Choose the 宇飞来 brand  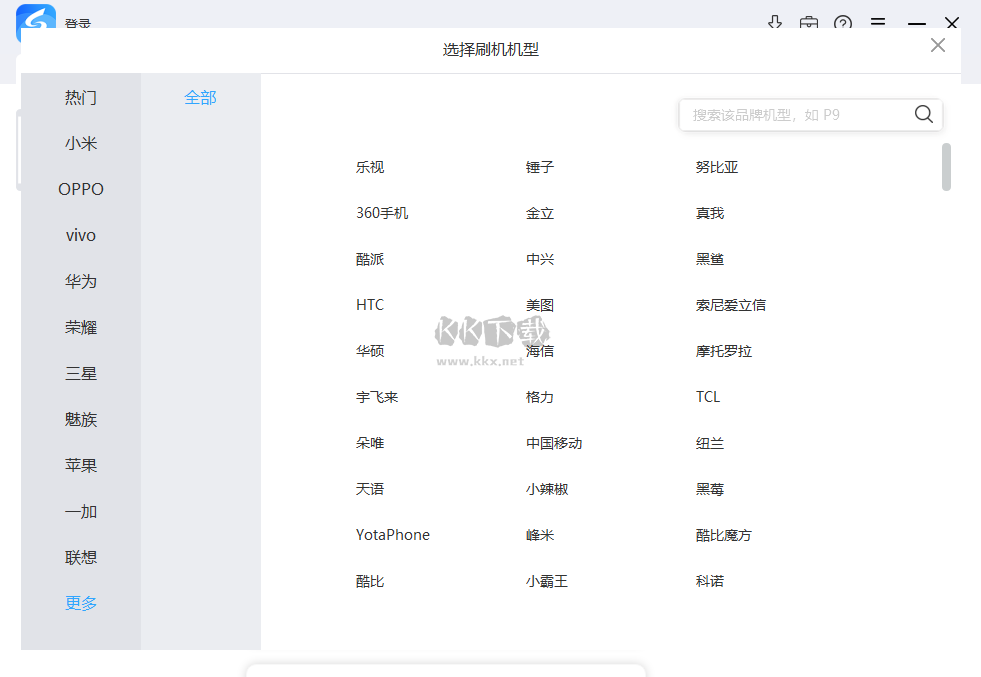pos(377,397)
